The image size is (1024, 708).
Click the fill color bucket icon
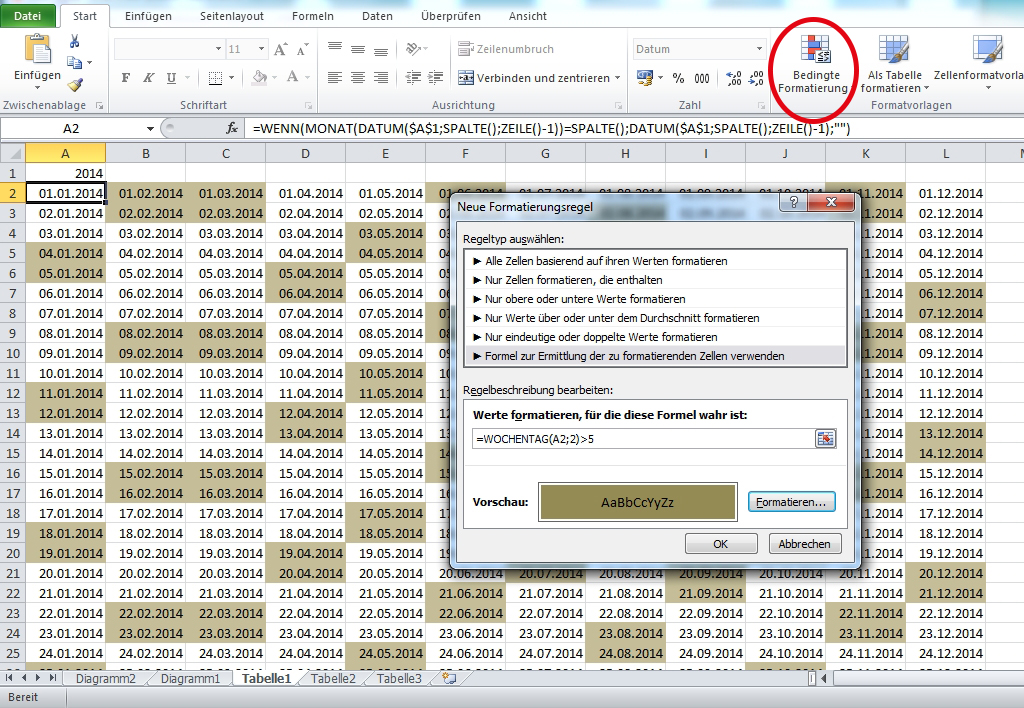[x=259, y=78]
